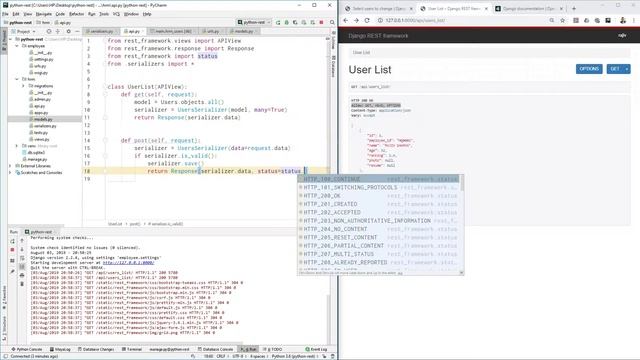Bookmark this page with the star icon
Image resolution: width=640 pixels, height=360 pixels.
[562, 20]
